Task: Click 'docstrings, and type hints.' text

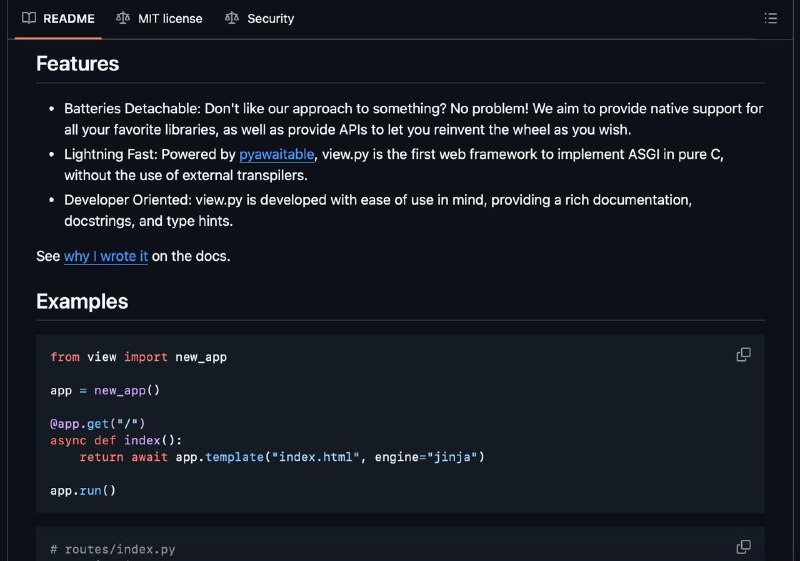Action: pyautogui.click(x=148, y=221)
